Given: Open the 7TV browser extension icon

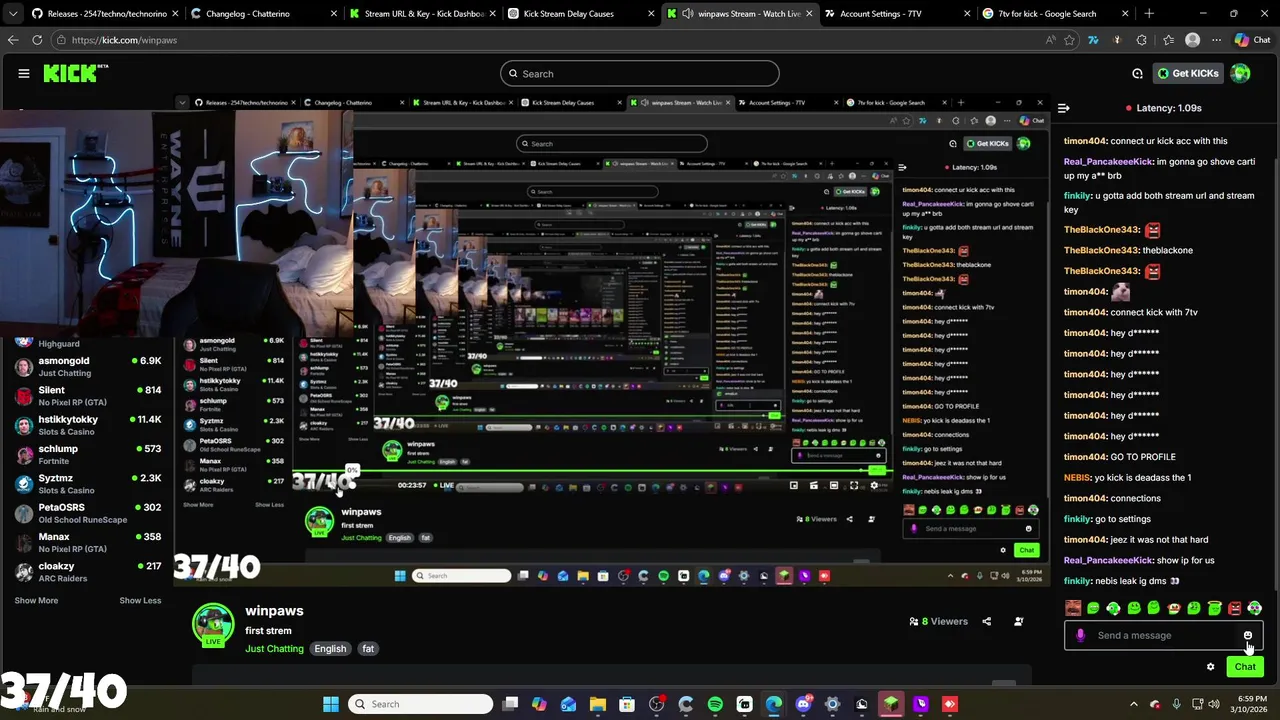Looking at the screenshot, I should (x=1093, y=40).
